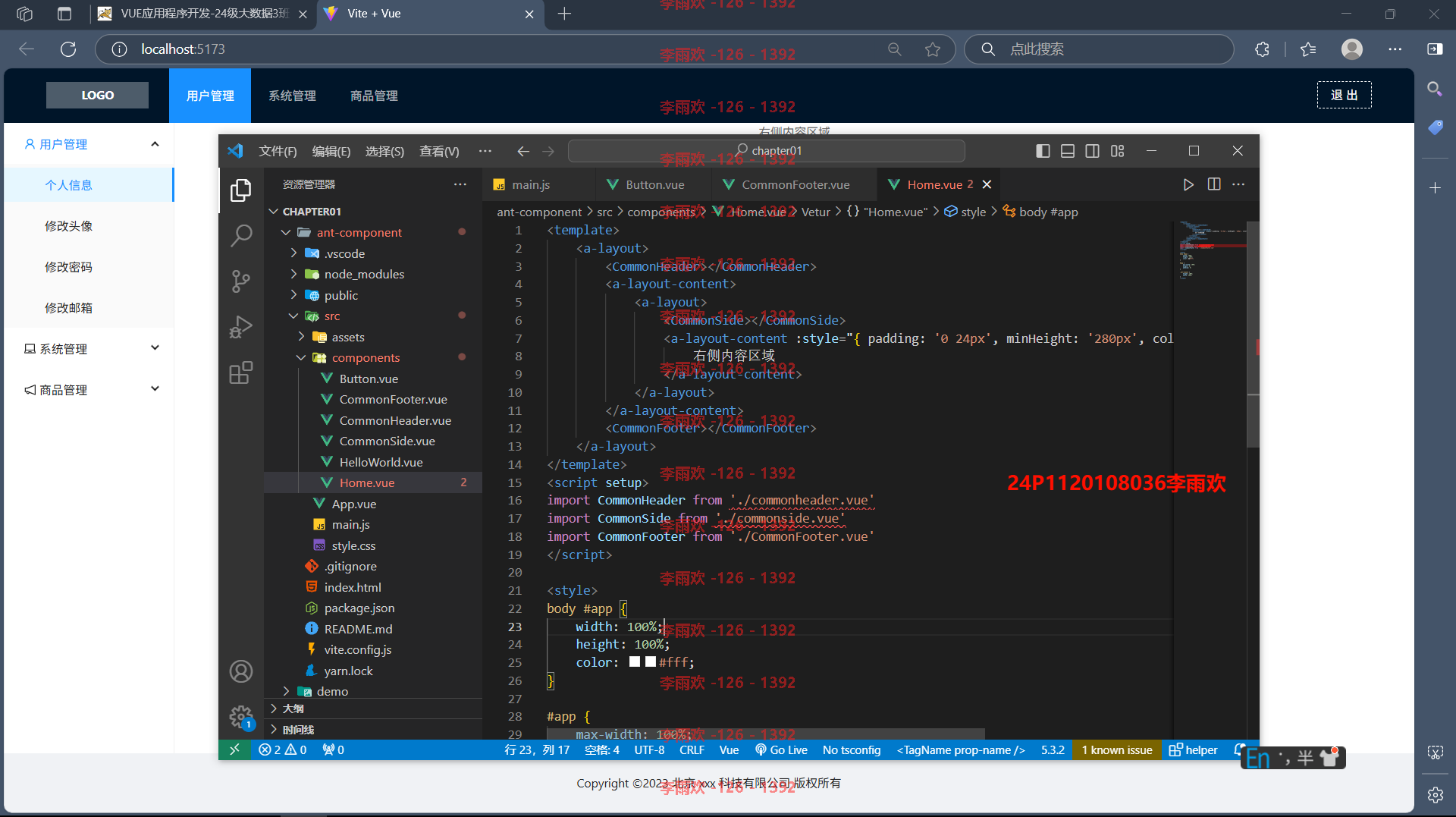Viewport: 1456px width, 817px height.
Task: Select 修改密码 in sidebar
Action: 68,267
